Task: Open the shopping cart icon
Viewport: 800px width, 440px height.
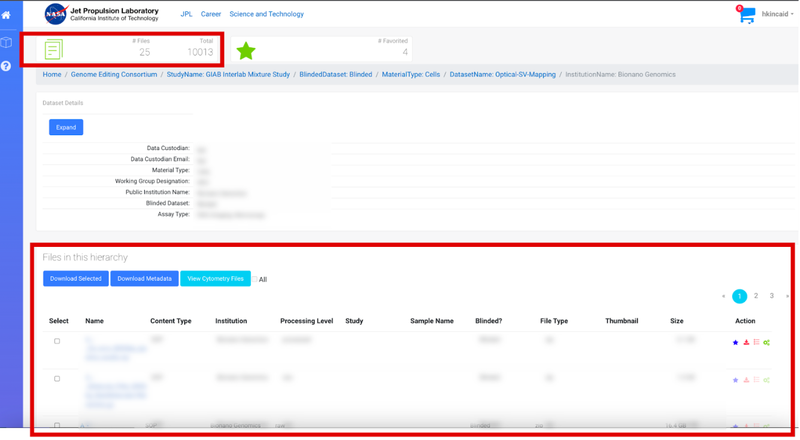Action: click(x=746, y=15)
